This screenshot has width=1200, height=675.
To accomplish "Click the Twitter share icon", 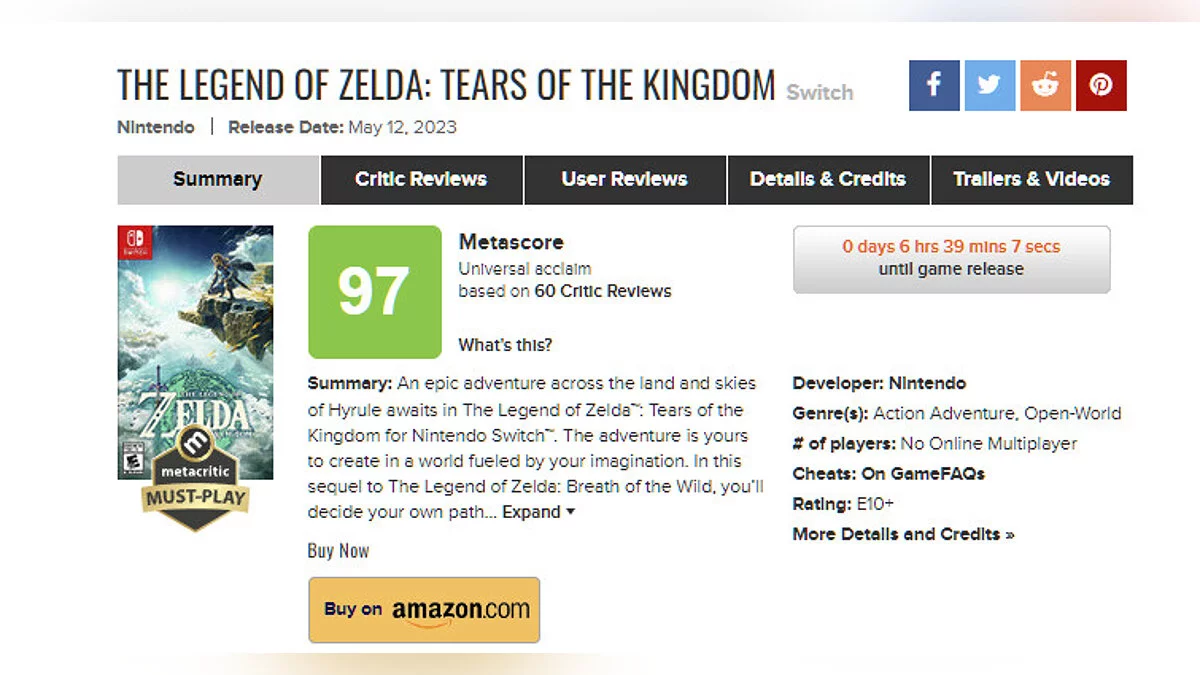I will [990, 85].
